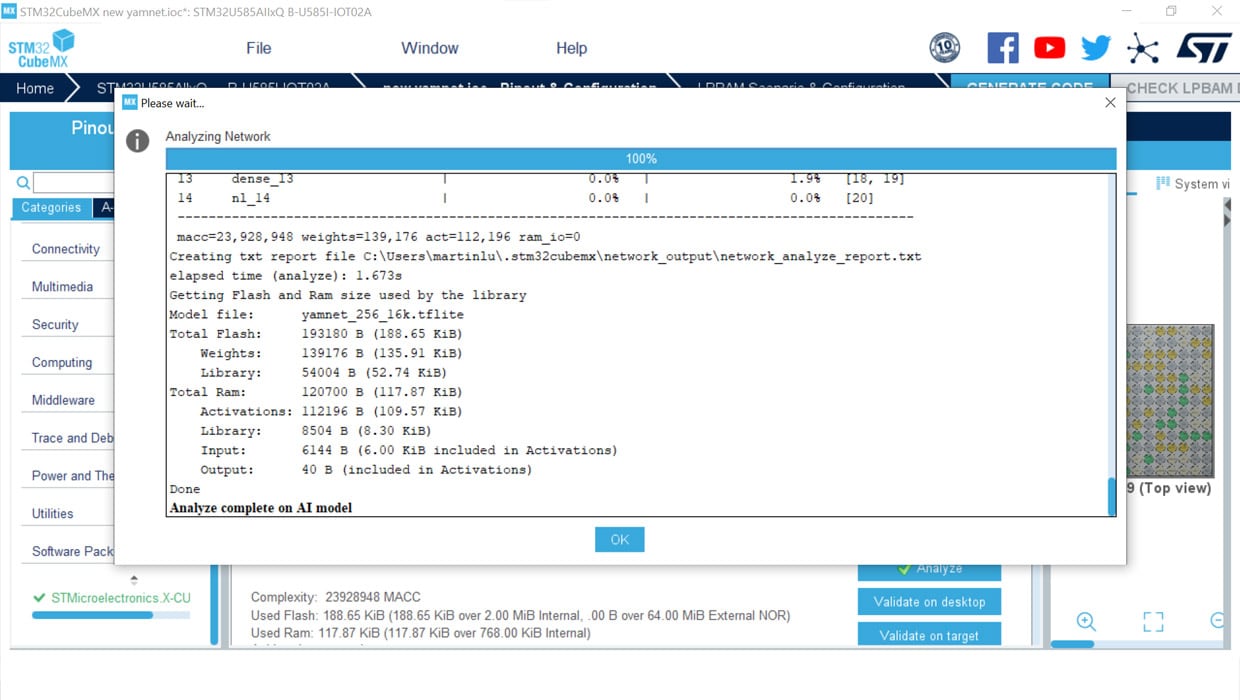
Task: Expand the Connectivity category
Action: pos(66,249)
